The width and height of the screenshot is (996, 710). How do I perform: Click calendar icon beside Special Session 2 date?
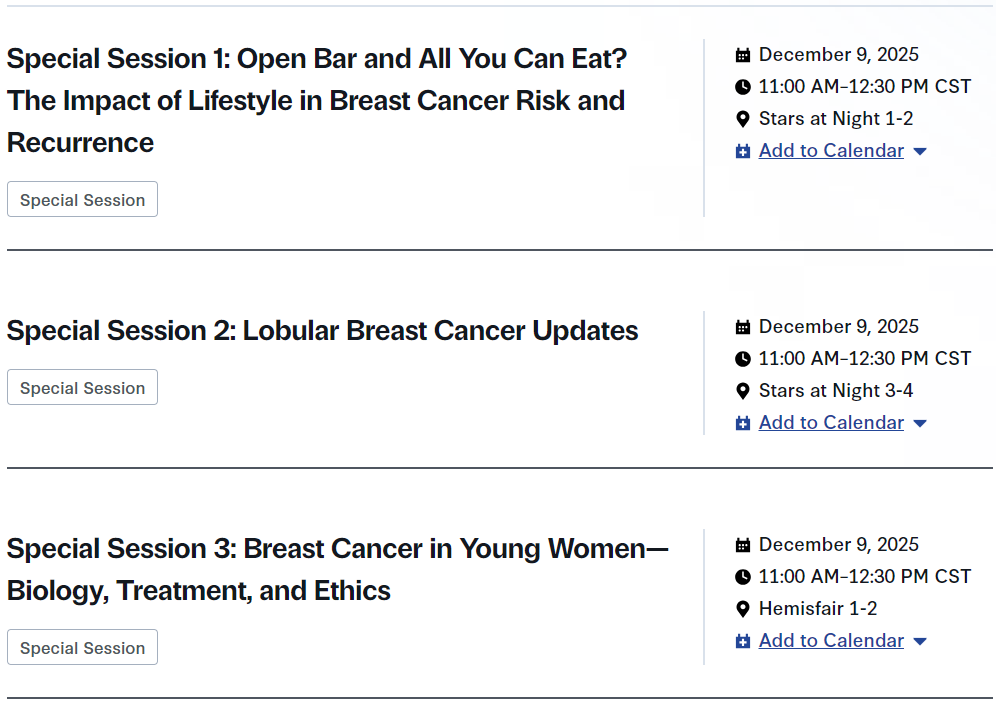tap(743, 327)
